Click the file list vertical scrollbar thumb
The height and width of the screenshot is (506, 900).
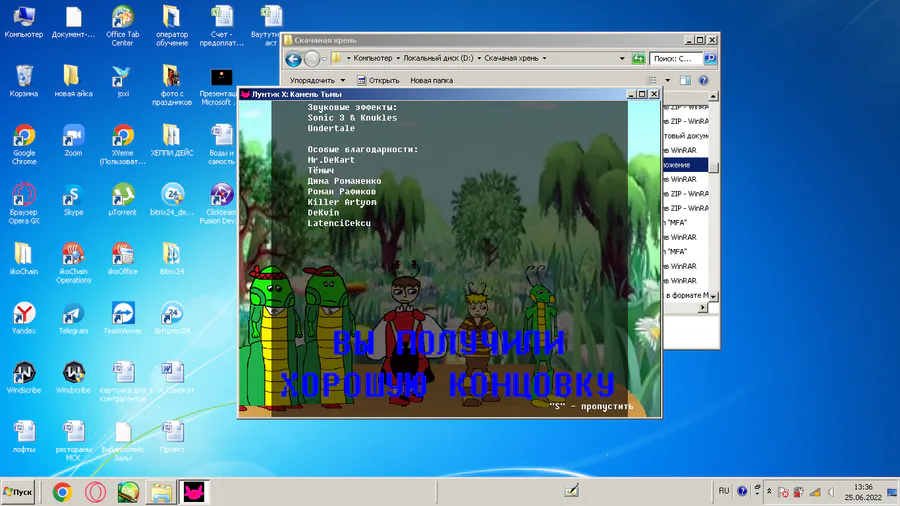713,167
